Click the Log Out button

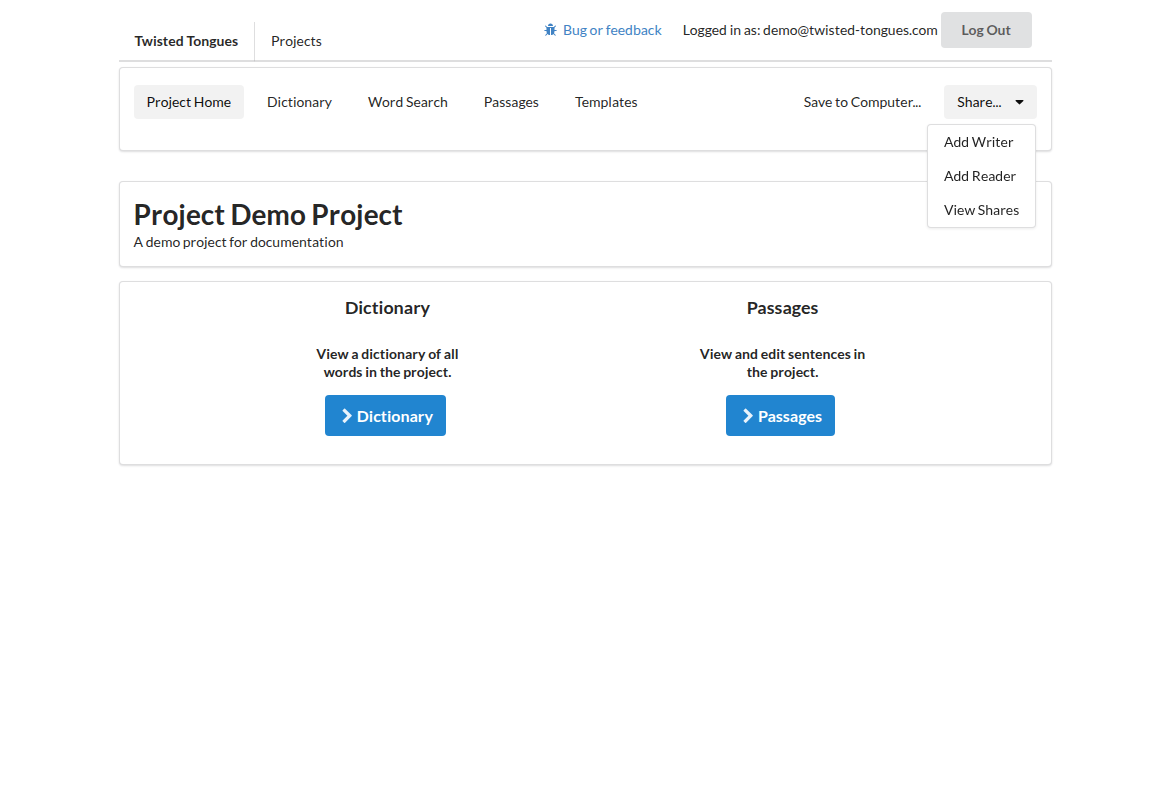[986, 30]
